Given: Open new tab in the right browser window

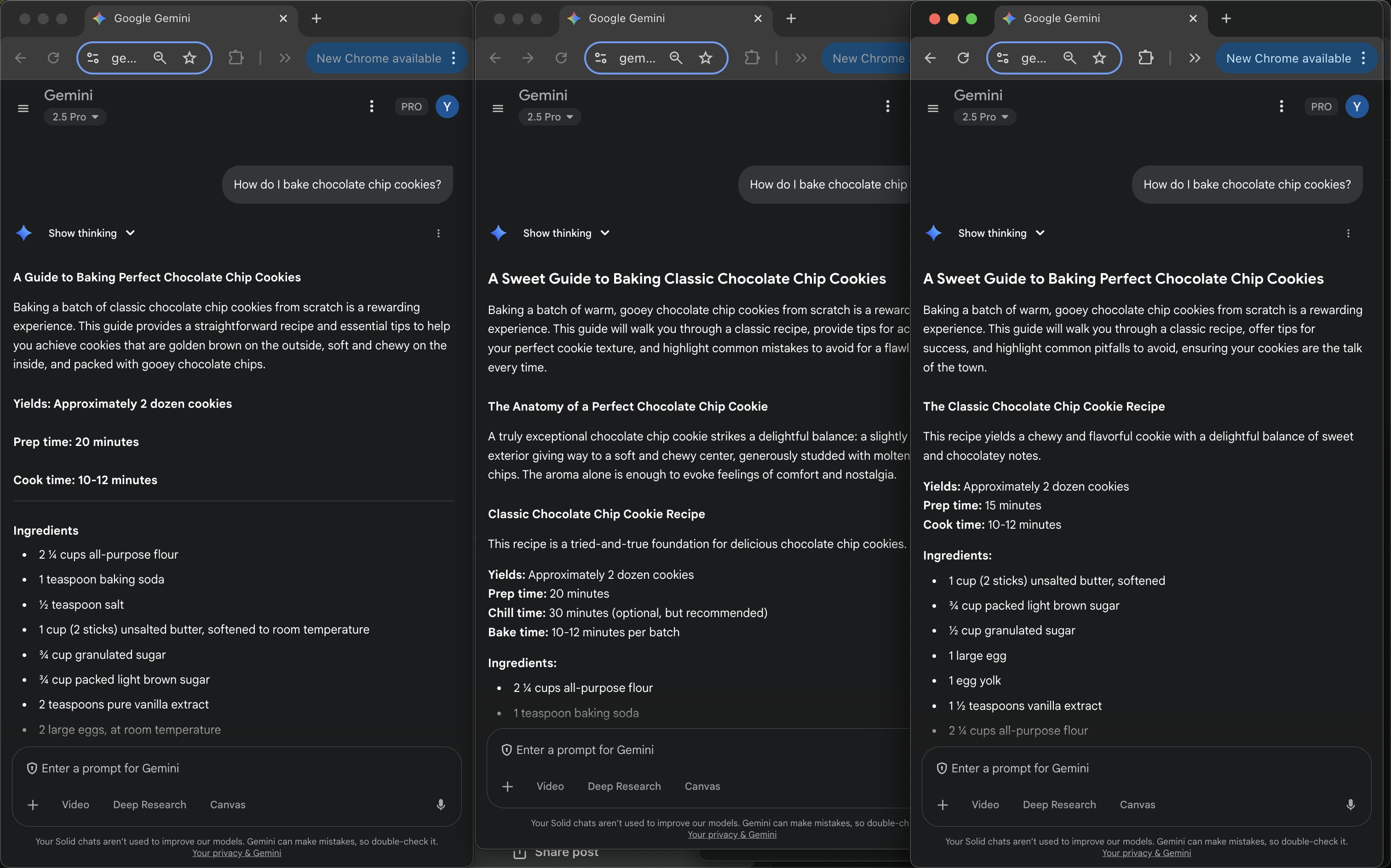Looking at the screenshot, I should pyautogui.click(x=1225, y=18).
